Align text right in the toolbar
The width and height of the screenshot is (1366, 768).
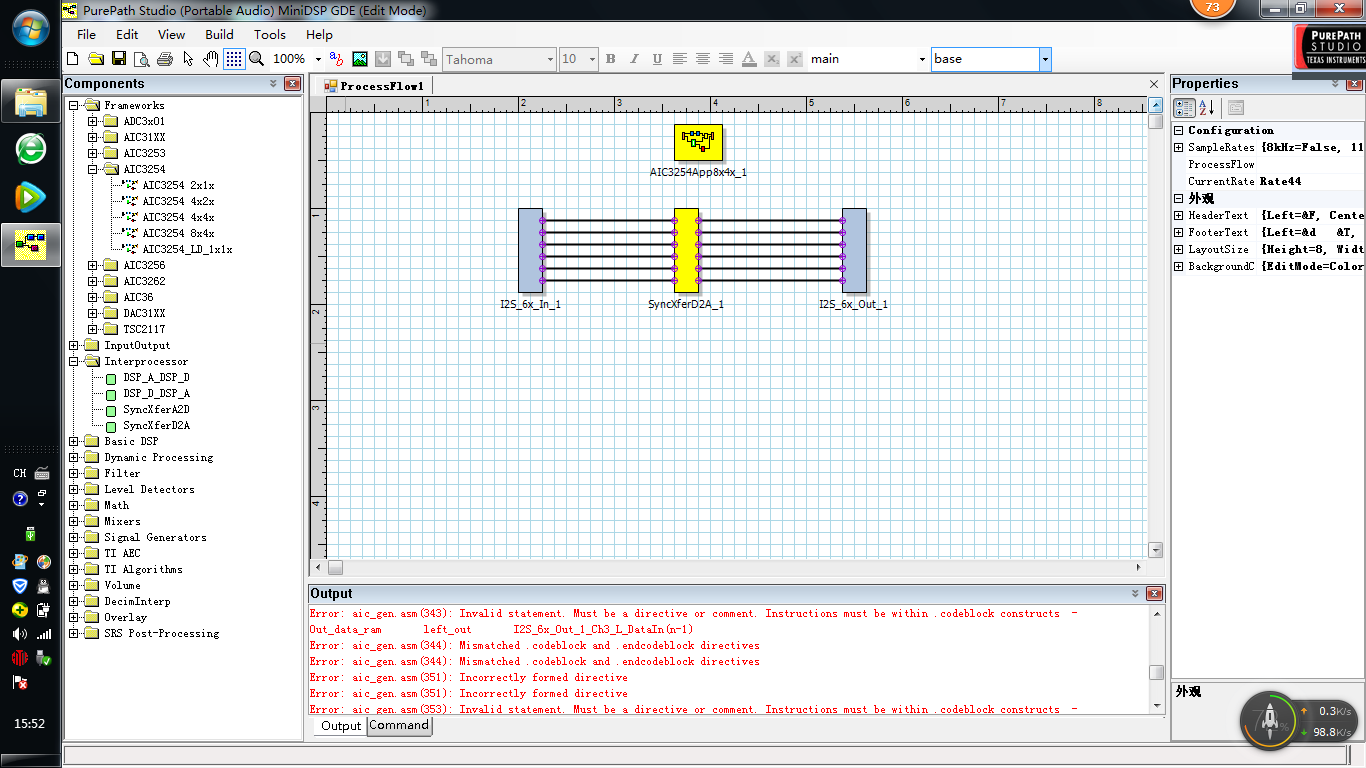click(726, 59)
